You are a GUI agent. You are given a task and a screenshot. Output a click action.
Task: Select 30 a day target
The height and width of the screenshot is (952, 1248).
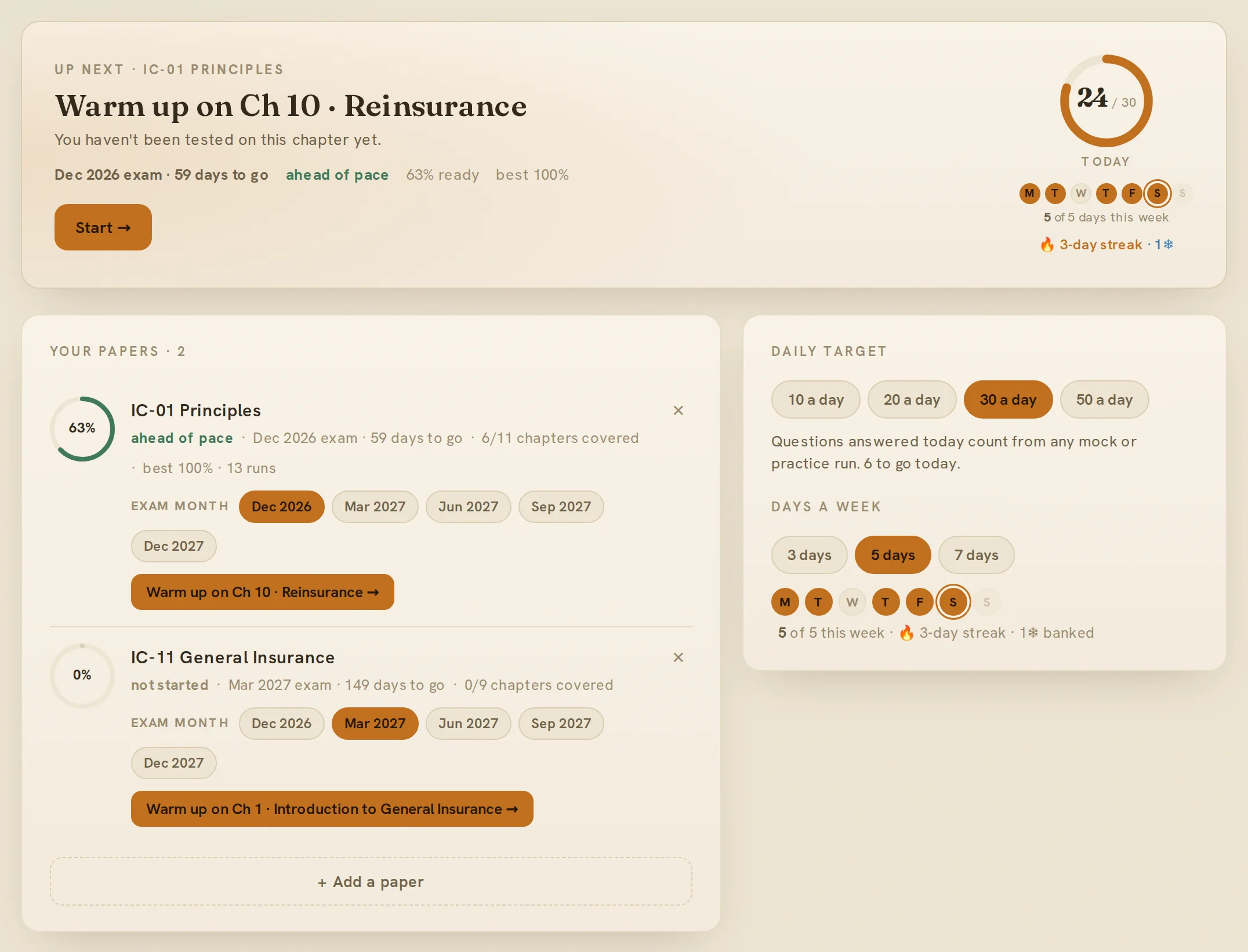[x=1008, y=399]
